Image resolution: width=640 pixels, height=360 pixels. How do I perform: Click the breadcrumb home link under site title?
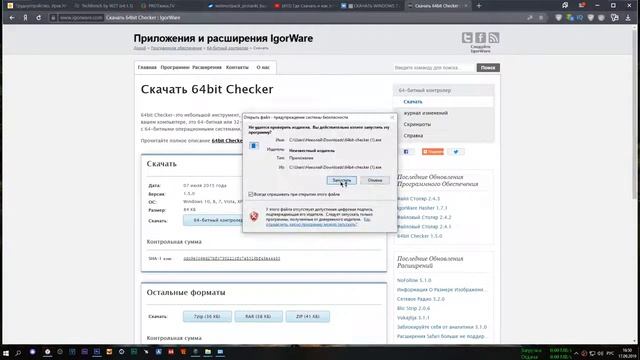[x=140, y=48]
